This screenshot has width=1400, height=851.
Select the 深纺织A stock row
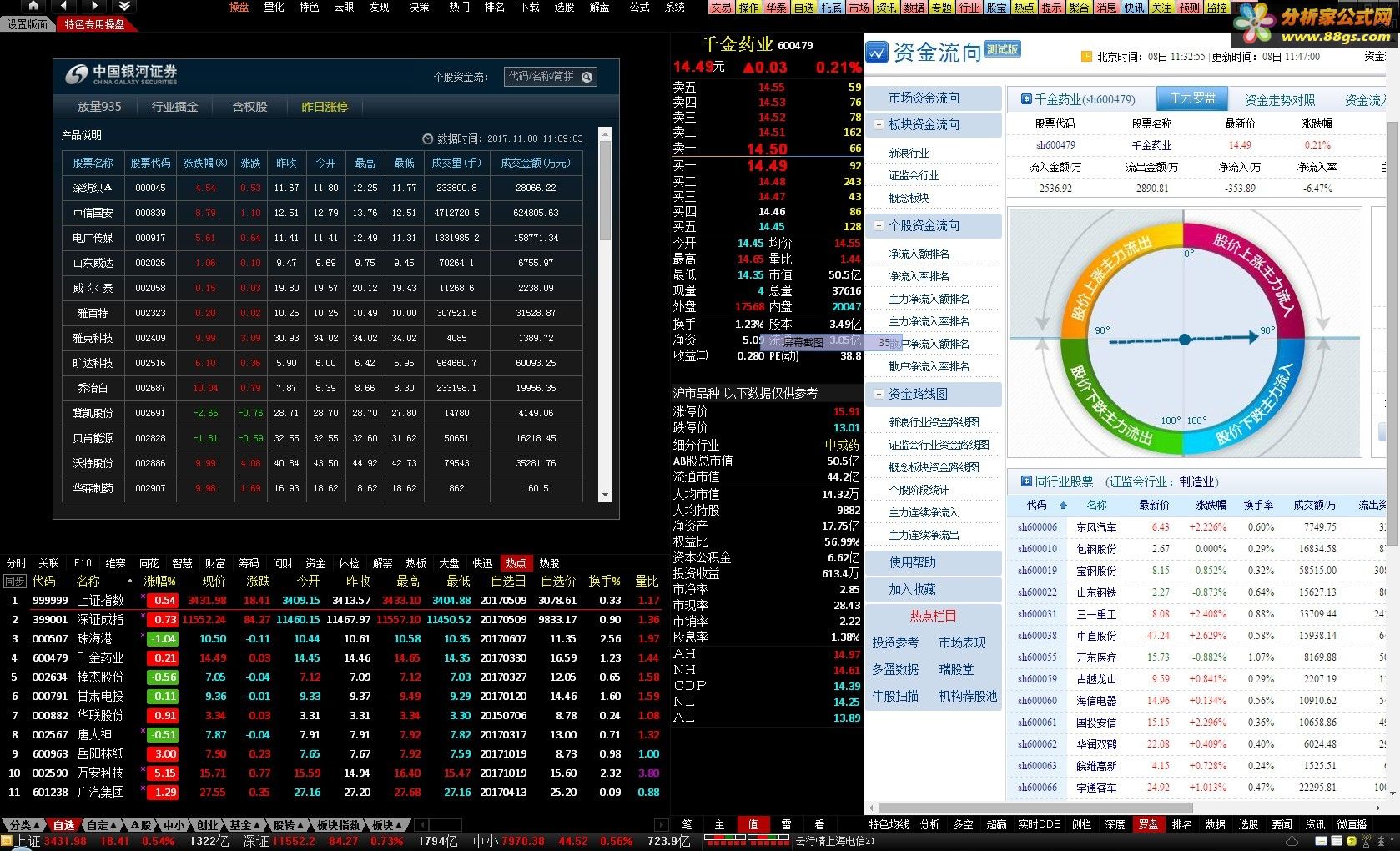click(x=322, y=188)
